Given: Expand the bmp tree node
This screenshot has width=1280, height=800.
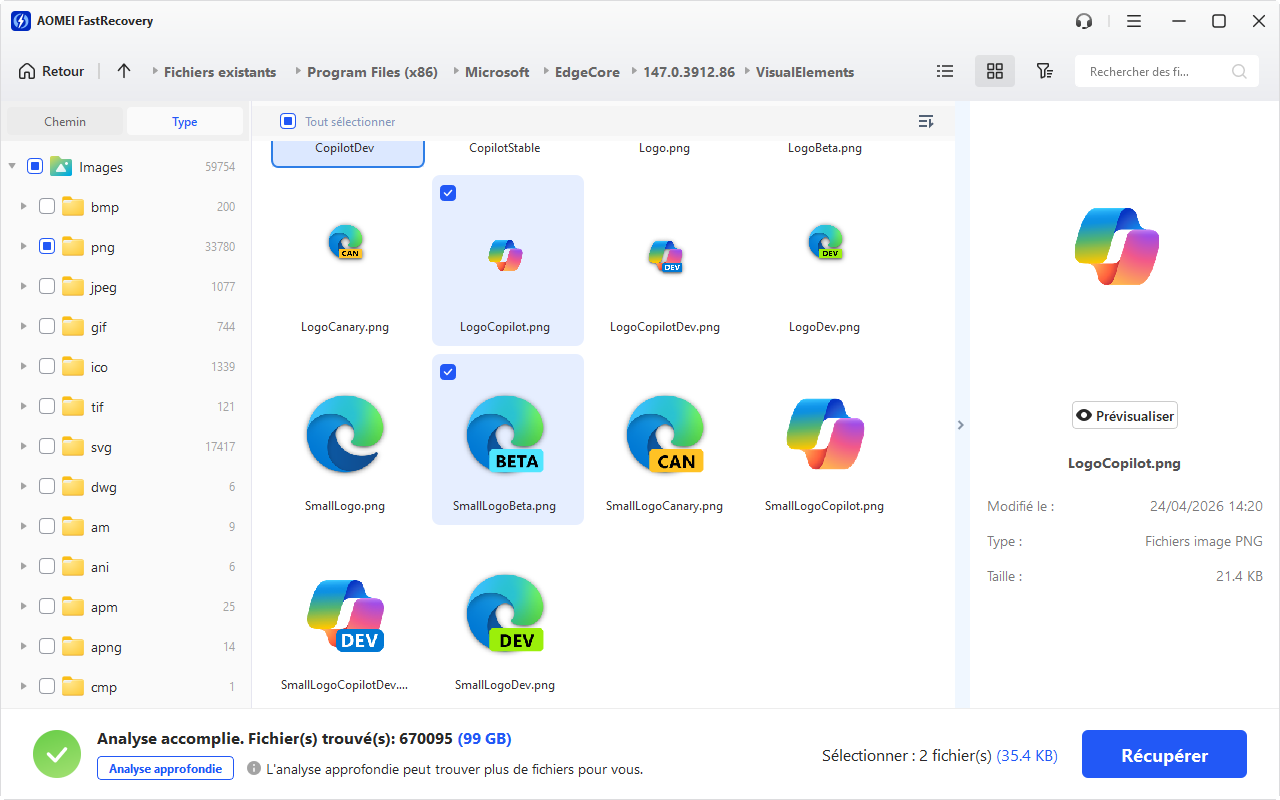Looking at the screenshot, I should coord(23,207).
